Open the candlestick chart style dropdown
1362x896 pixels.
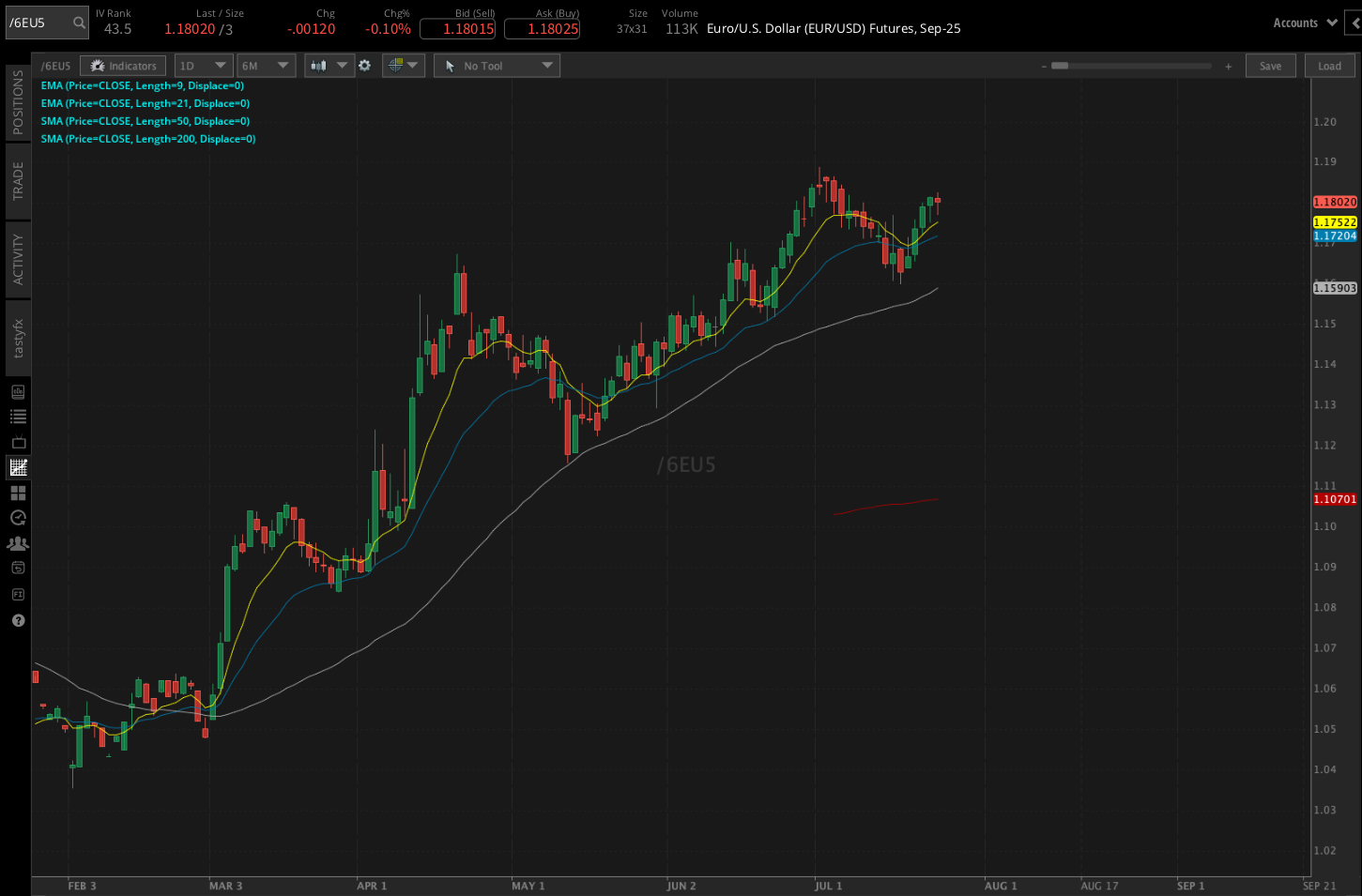click(x=329, y=66)
